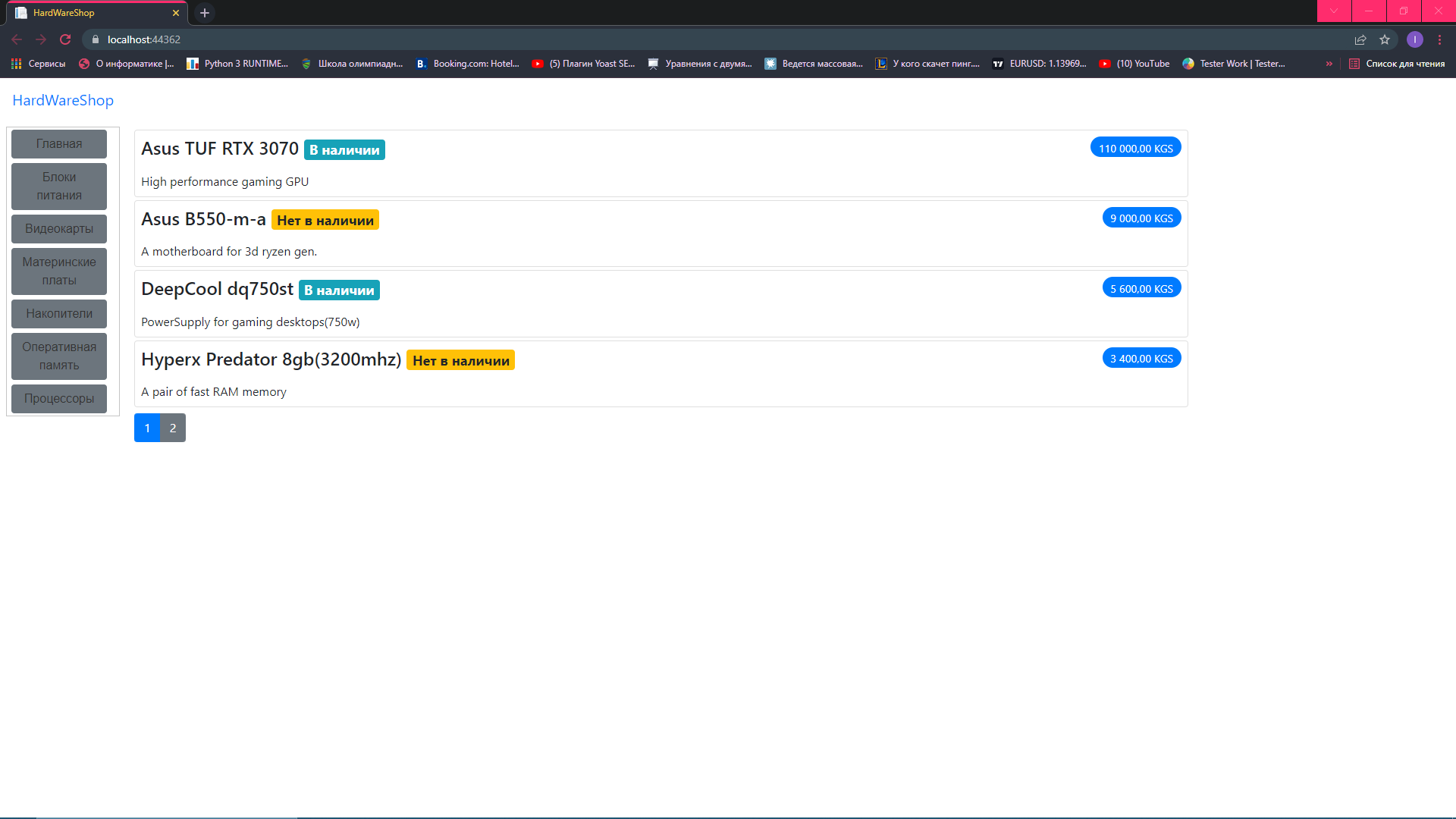Screen dimensions: 1456x819
Task: Click Asus B550-m-a product title
Action: tap(203, 219)
